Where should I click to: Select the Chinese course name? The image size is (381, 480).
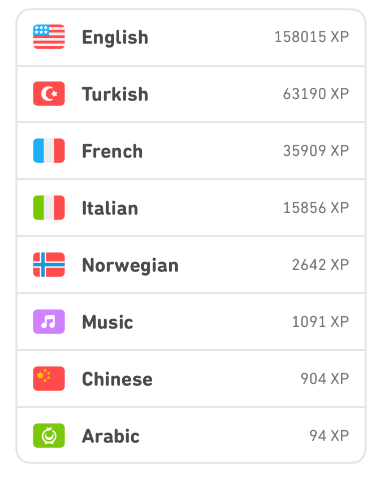click(117, 379)
